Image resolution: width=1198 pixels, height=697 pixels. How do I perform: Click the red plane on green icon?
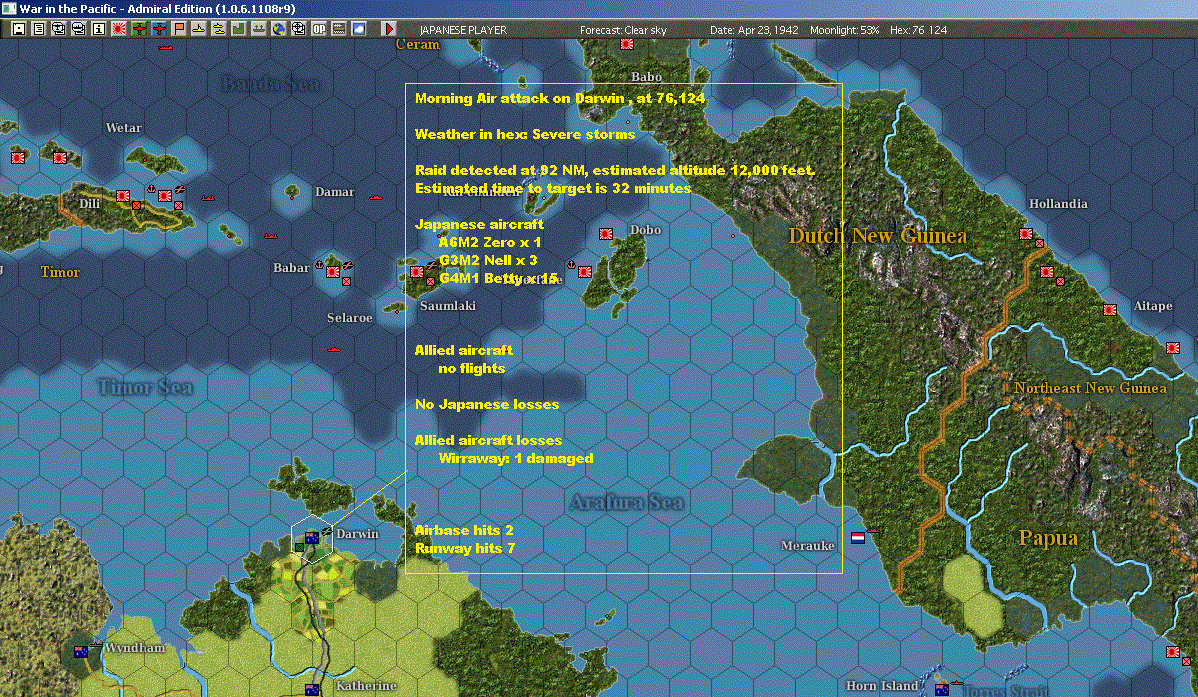tap(139, 29)
